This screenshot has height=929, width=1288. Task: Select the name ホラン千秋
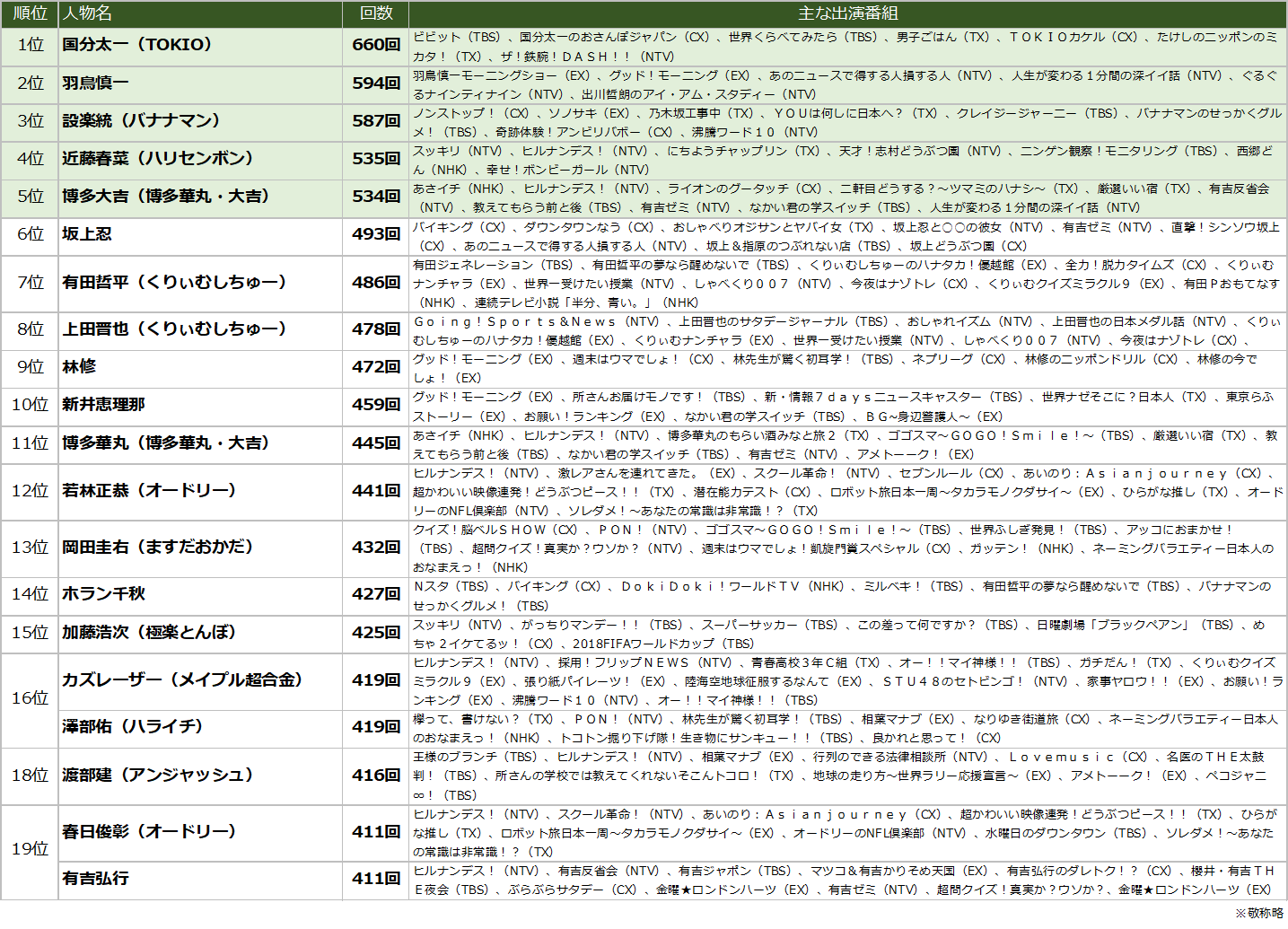[x=103, y=594]
